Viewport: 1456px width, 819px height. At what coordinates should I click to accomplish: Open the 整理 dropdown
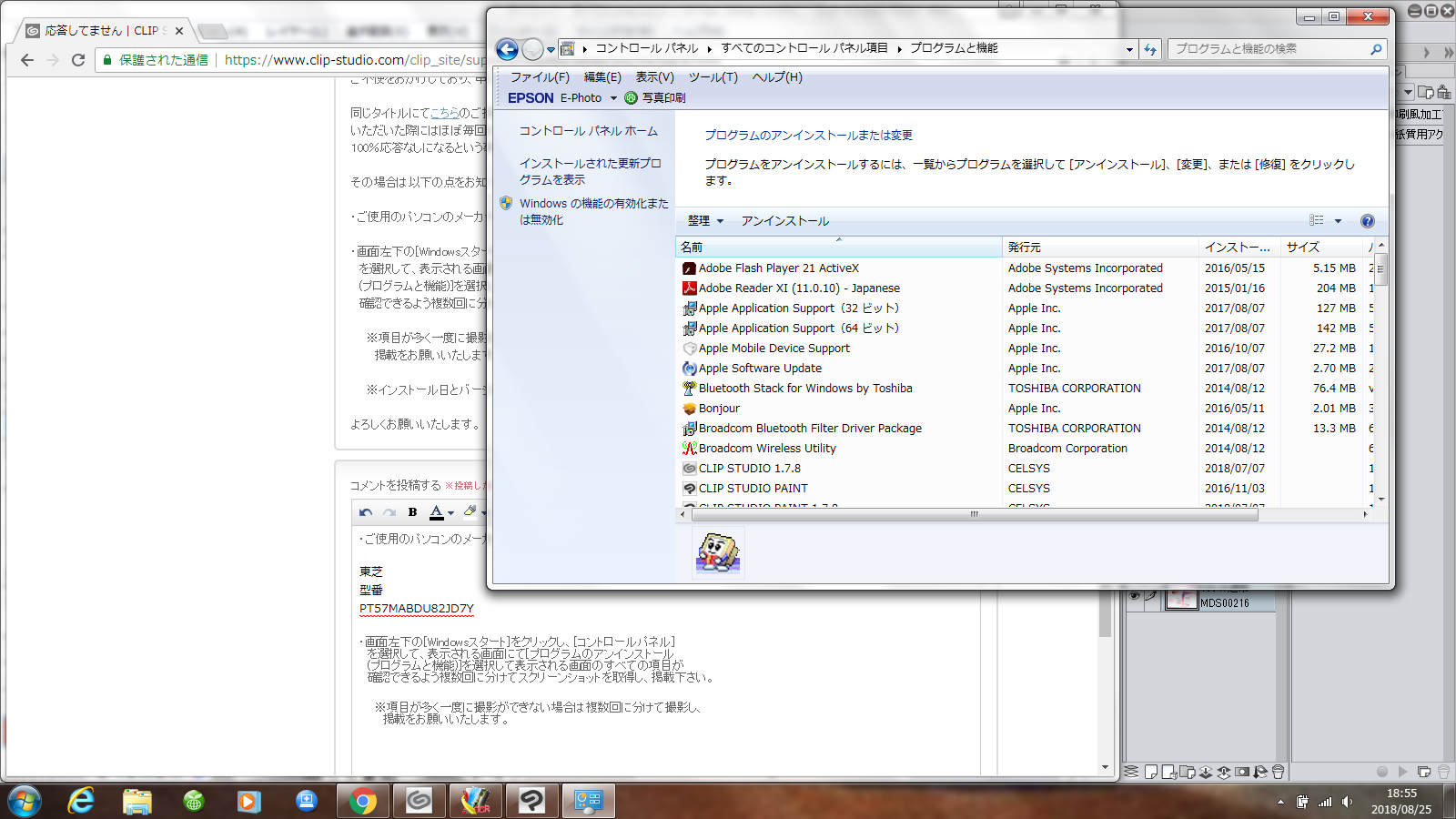click(705, 221)
